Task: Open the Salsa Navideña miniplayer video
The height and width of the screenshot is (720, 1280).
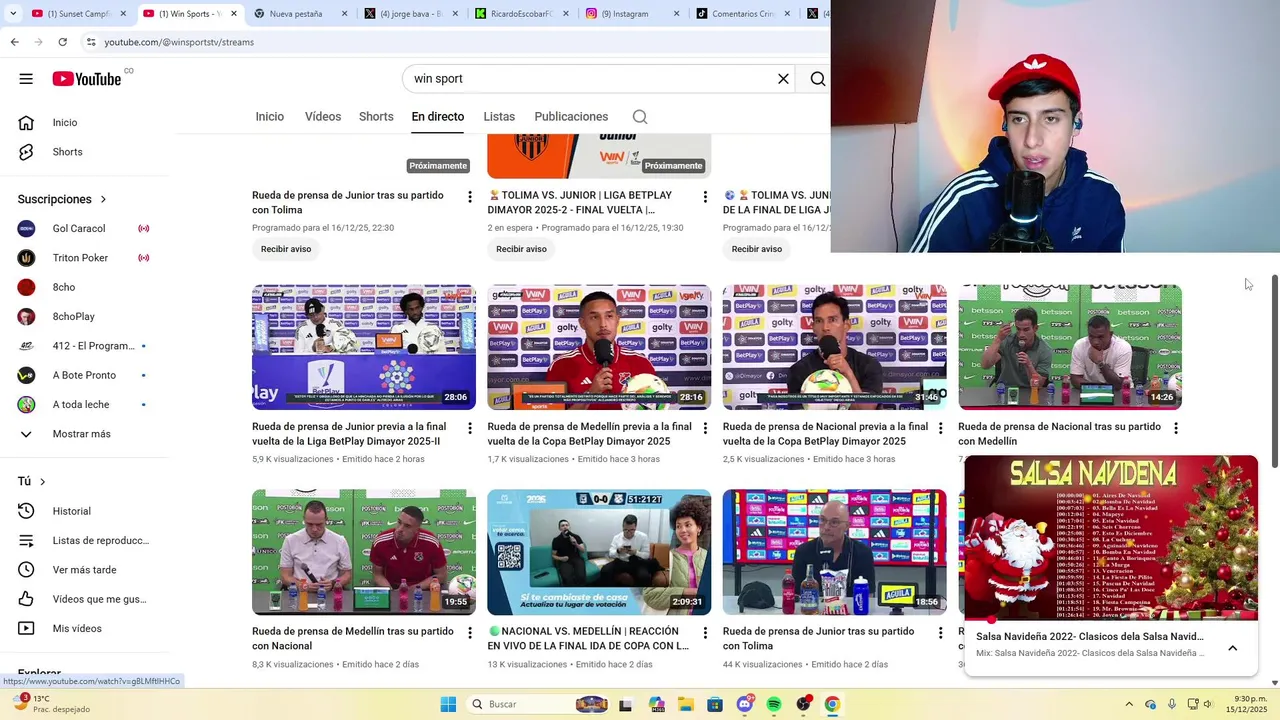Action: coord(1111,538)
